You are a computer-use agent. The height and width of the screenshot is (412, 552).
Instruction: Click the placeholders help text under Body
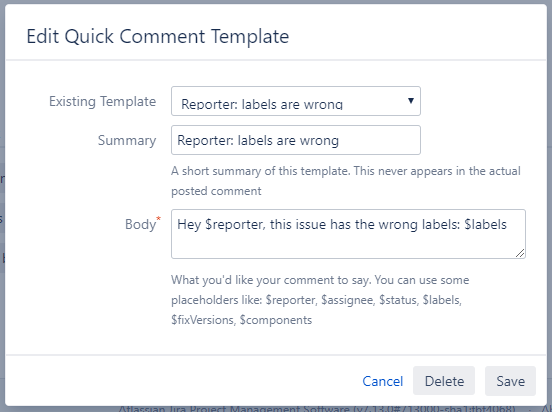click(320, 300)
